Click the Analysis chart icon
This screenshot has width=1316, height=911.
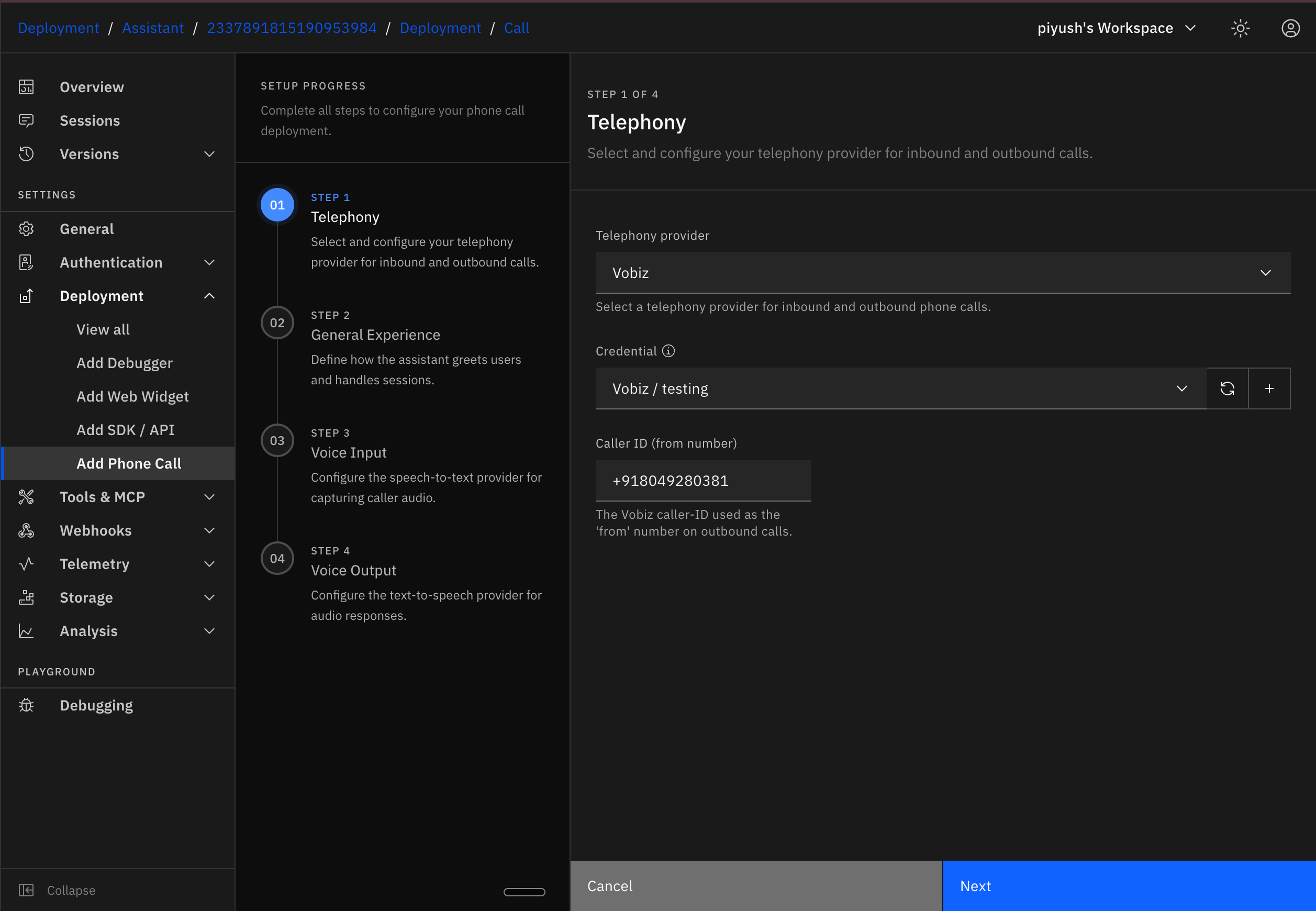(x=26, y=631)
